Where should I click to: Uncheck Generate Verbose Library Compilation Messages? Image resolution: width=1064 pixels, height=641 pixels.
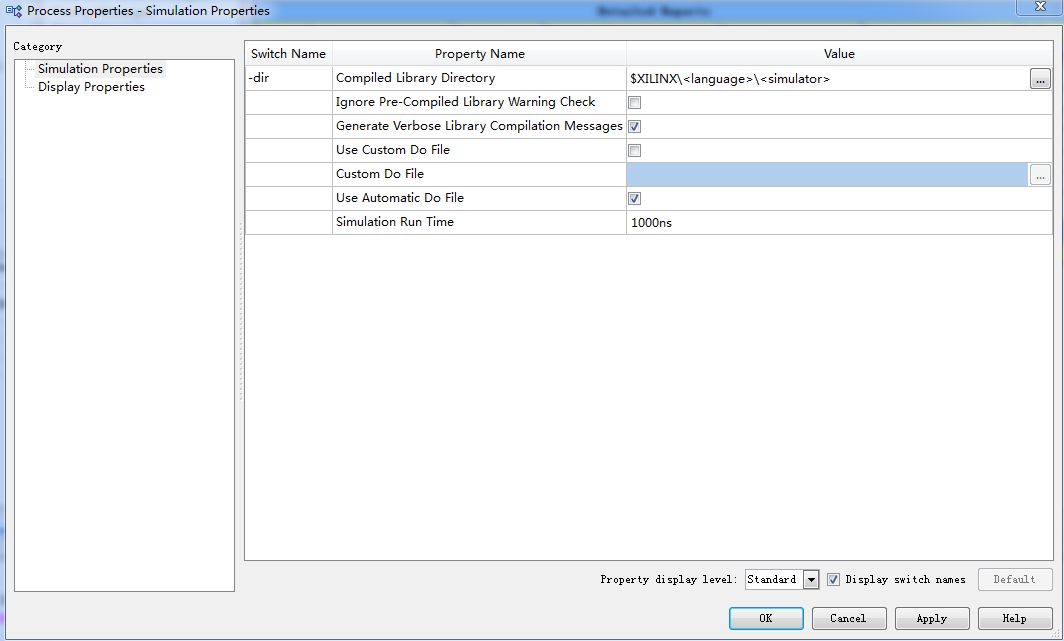pos(634,126)
